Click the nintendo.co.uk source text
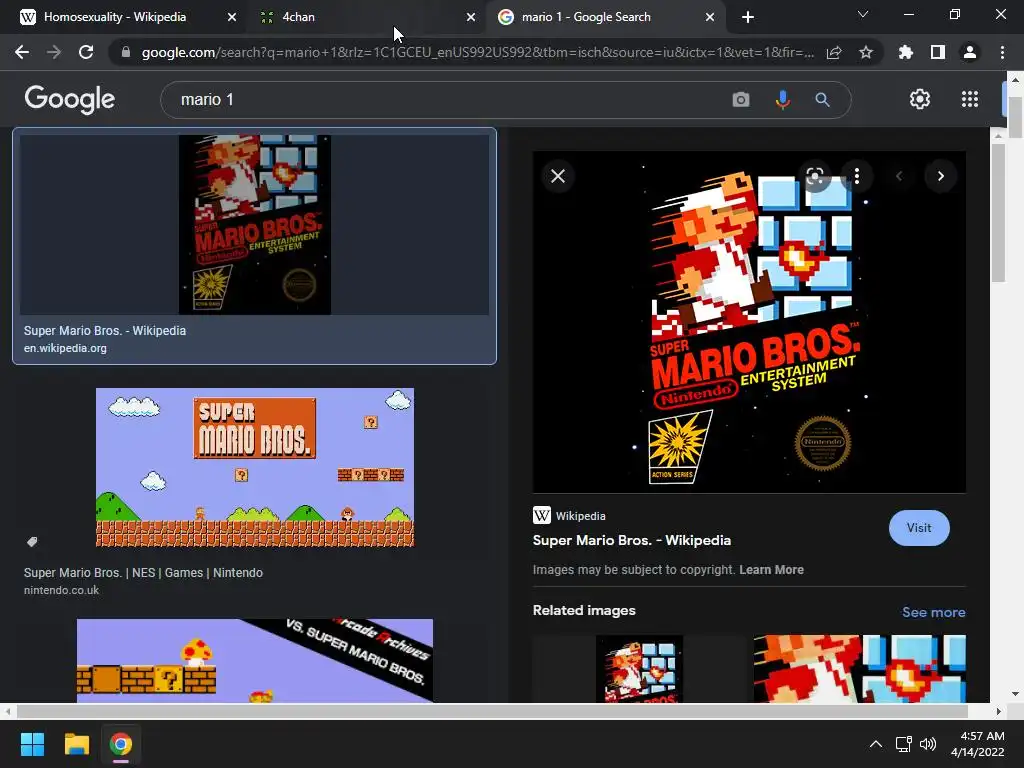 (61, 590)
